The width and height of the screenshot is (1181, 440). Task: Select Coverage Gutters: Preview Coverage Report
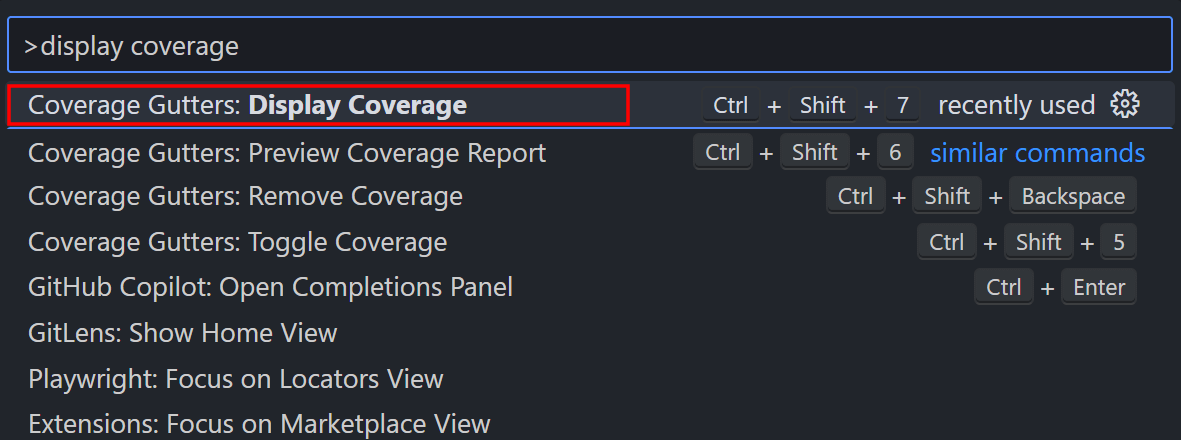pos(590,153)
